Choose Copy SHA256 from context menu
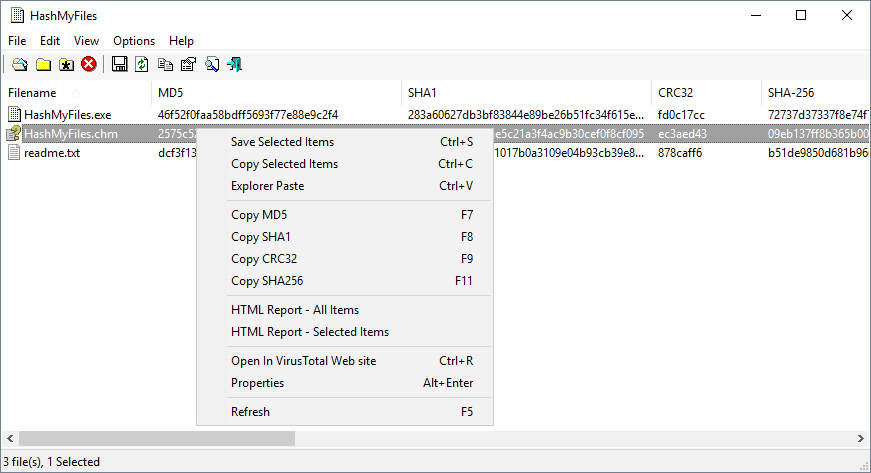Image resolution: width=871 pixels, height=473 pixels. [x=266, y=281]
